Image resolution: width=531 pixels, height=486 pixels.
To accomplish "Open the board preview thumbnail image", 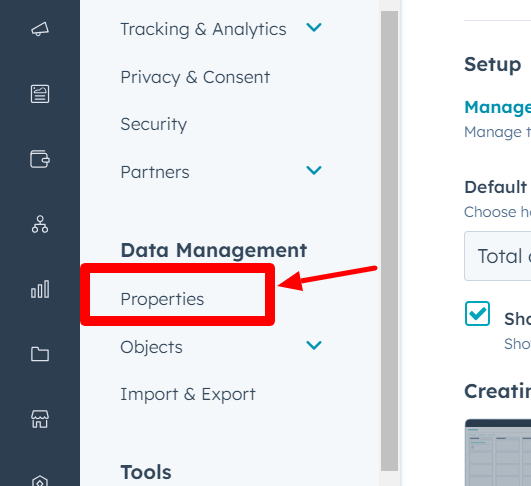I will pyautogui.click(x=498, y=452).
